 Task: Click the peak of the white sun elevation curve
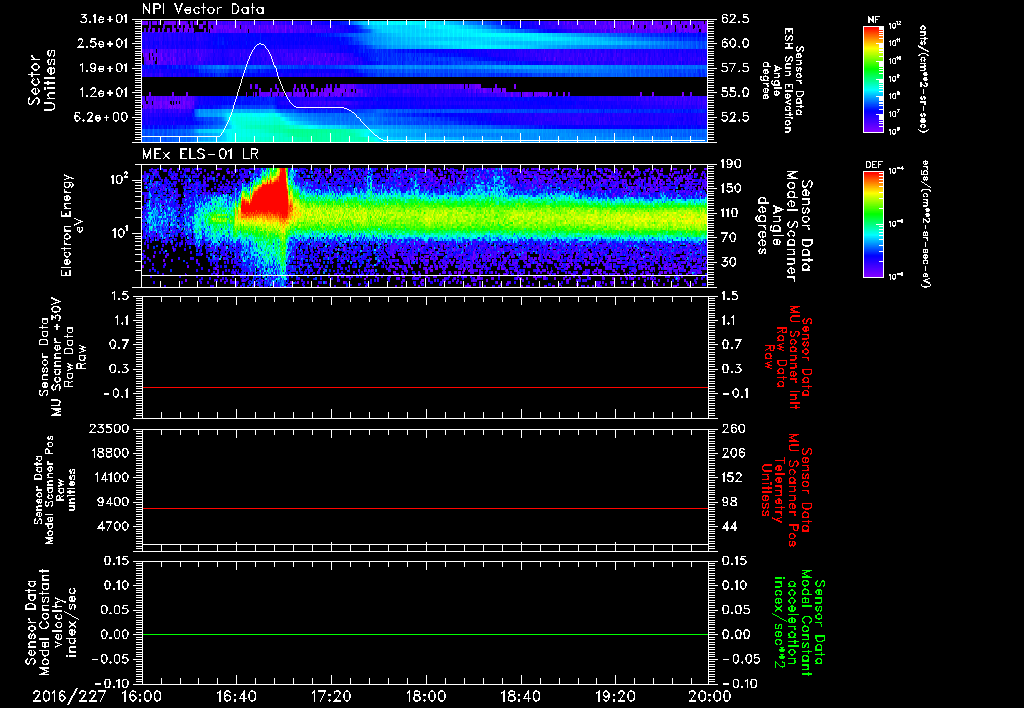coord(261,44)
